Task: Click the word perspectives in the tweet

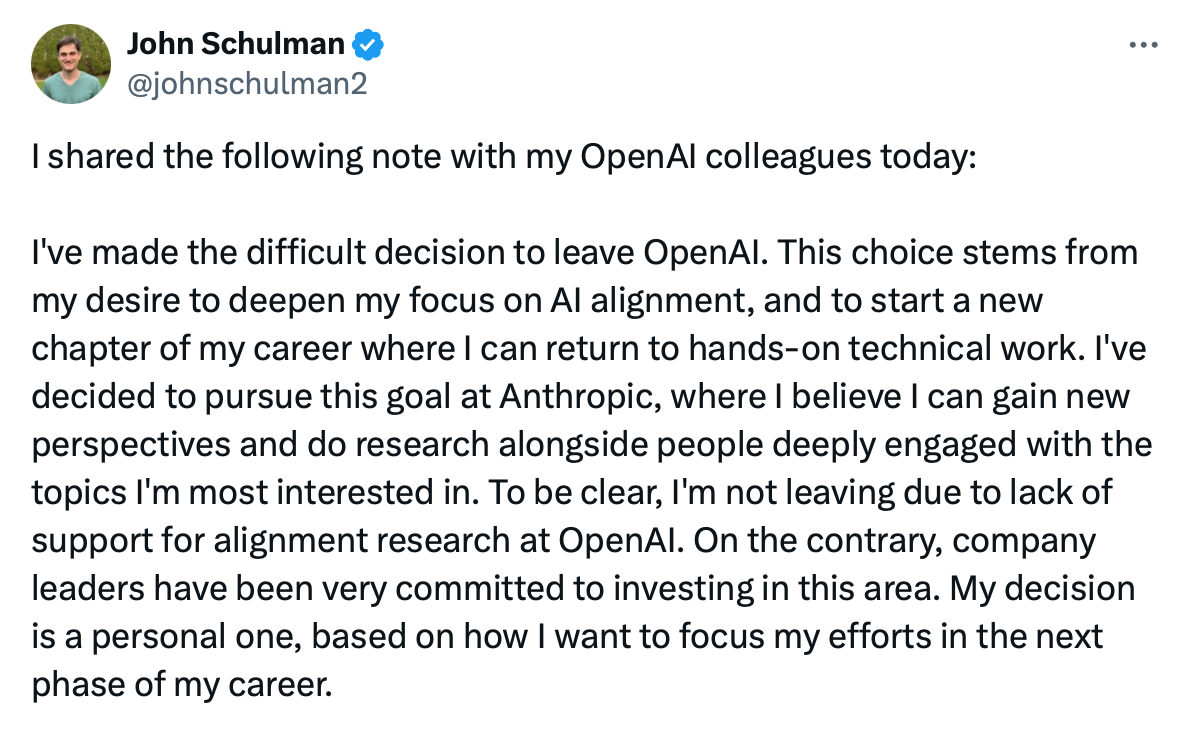Action: coord(130,445)
